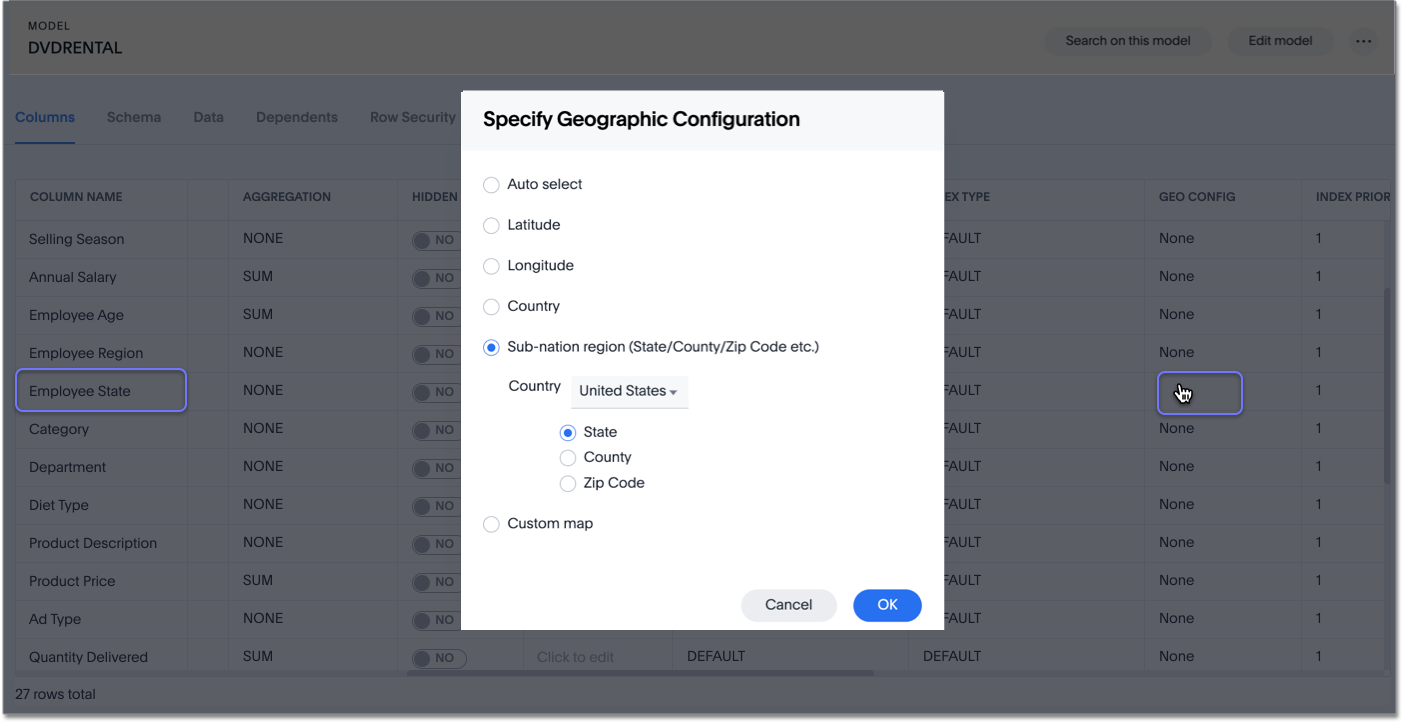Choose Latitude as the geographic type
Viewport: 1403px width, 723px height.
tap(491, 225)
